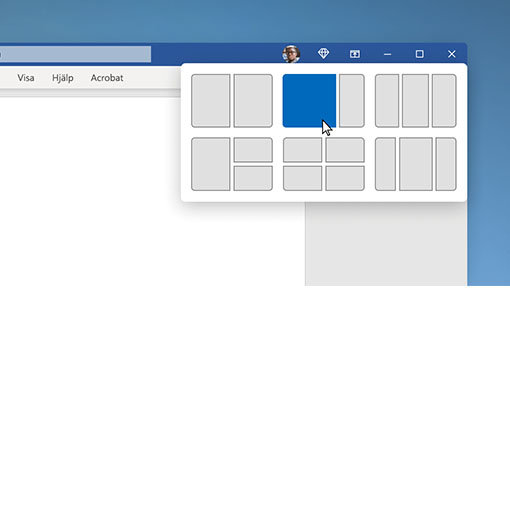Minimize the Word window

coord(387,54)
